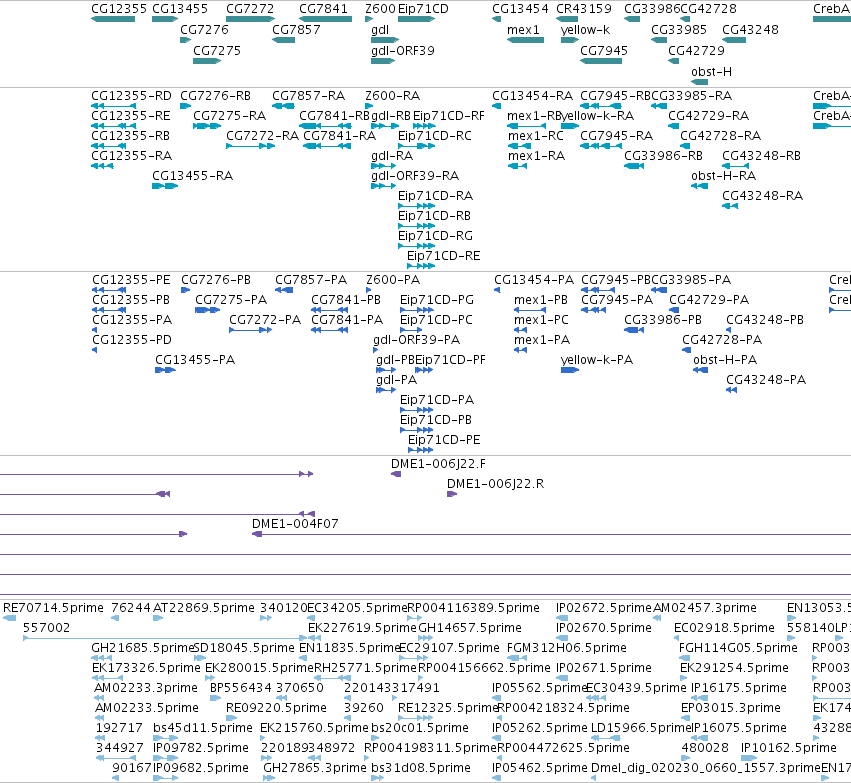Click the CG43248 gene feature

tap(734, 40)
